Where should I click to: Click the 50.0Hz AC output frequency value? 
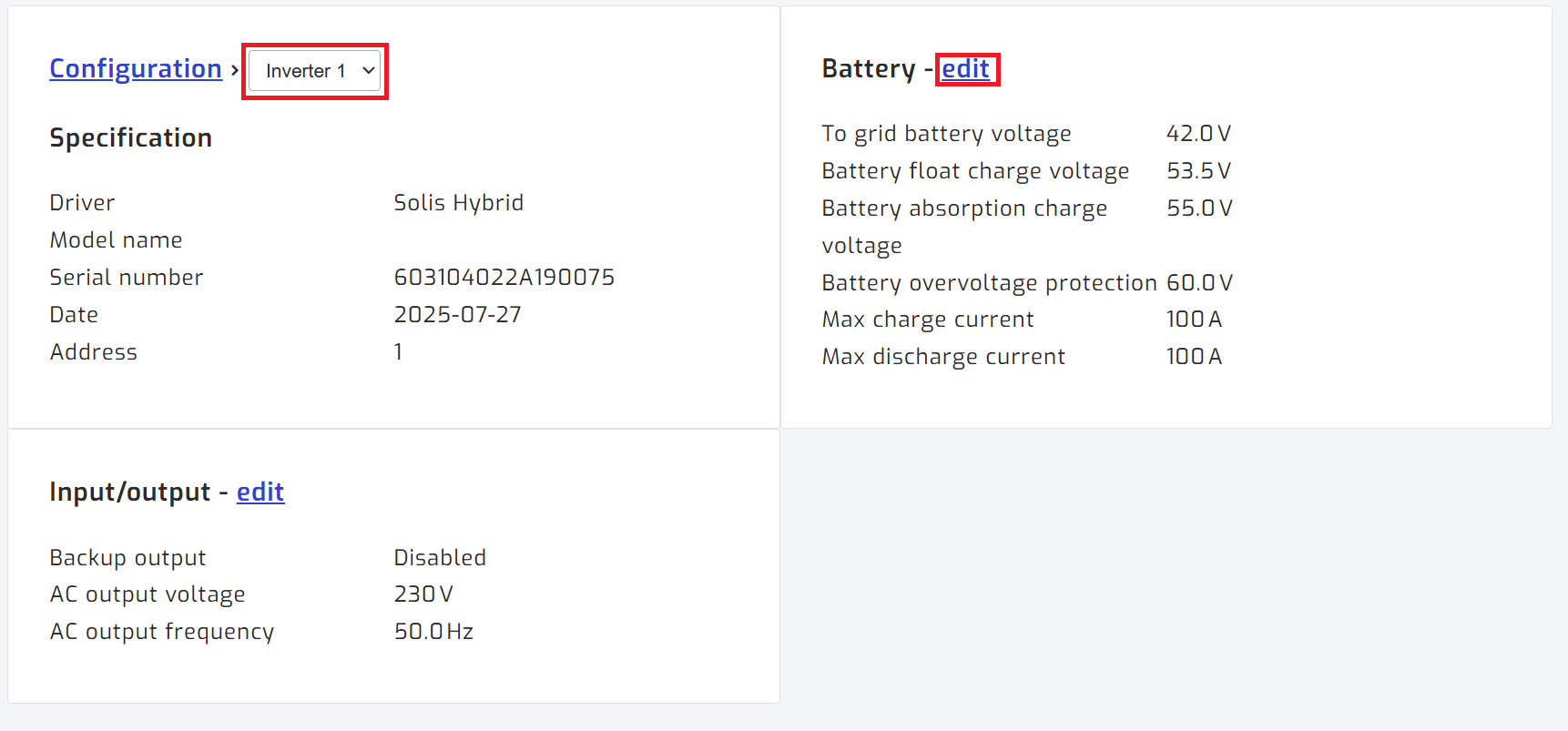pyautogui.click(x=433, y=631)
